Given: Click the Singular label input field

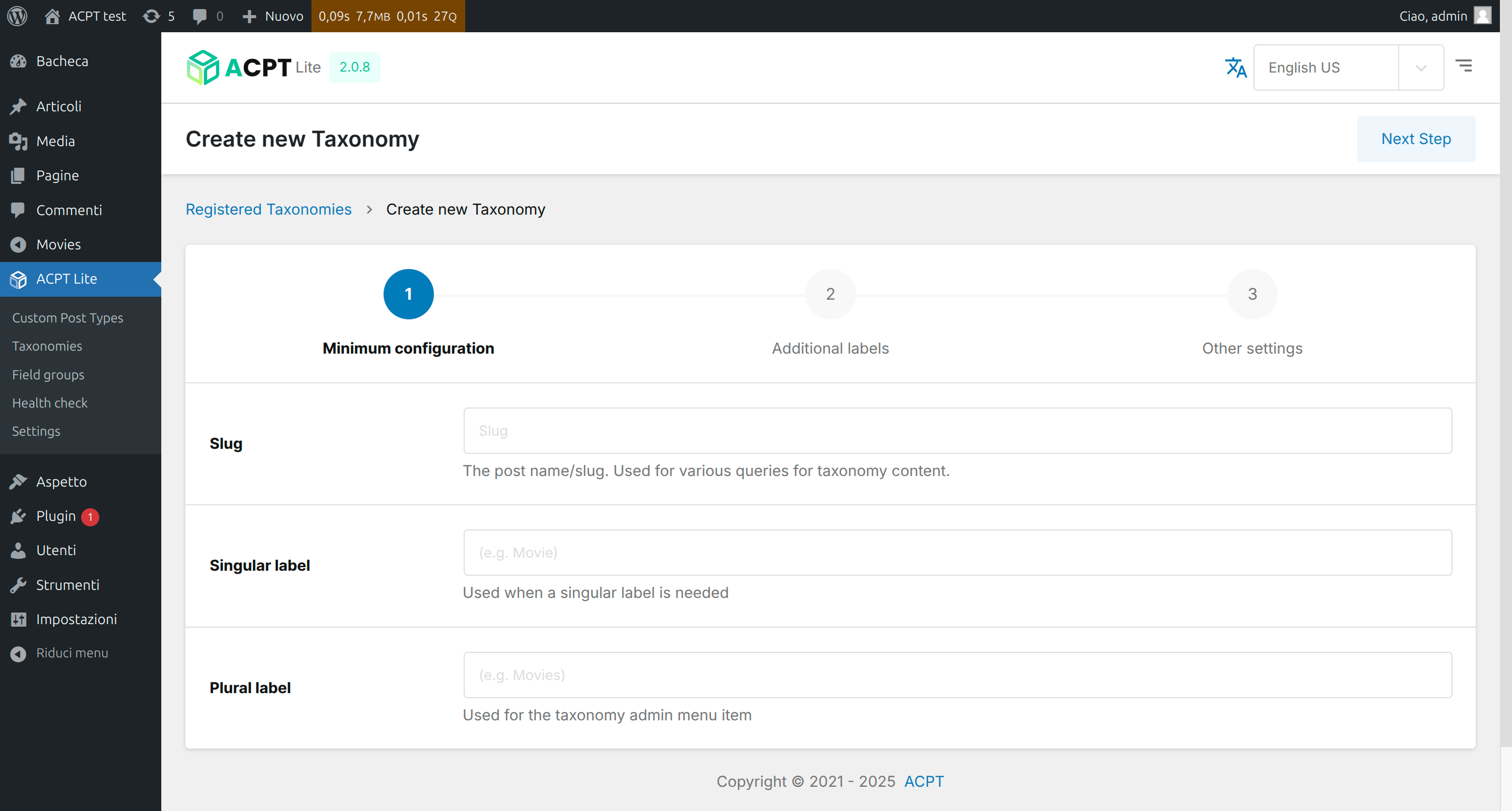Looking at the screenshot, I should pos(957,552).
